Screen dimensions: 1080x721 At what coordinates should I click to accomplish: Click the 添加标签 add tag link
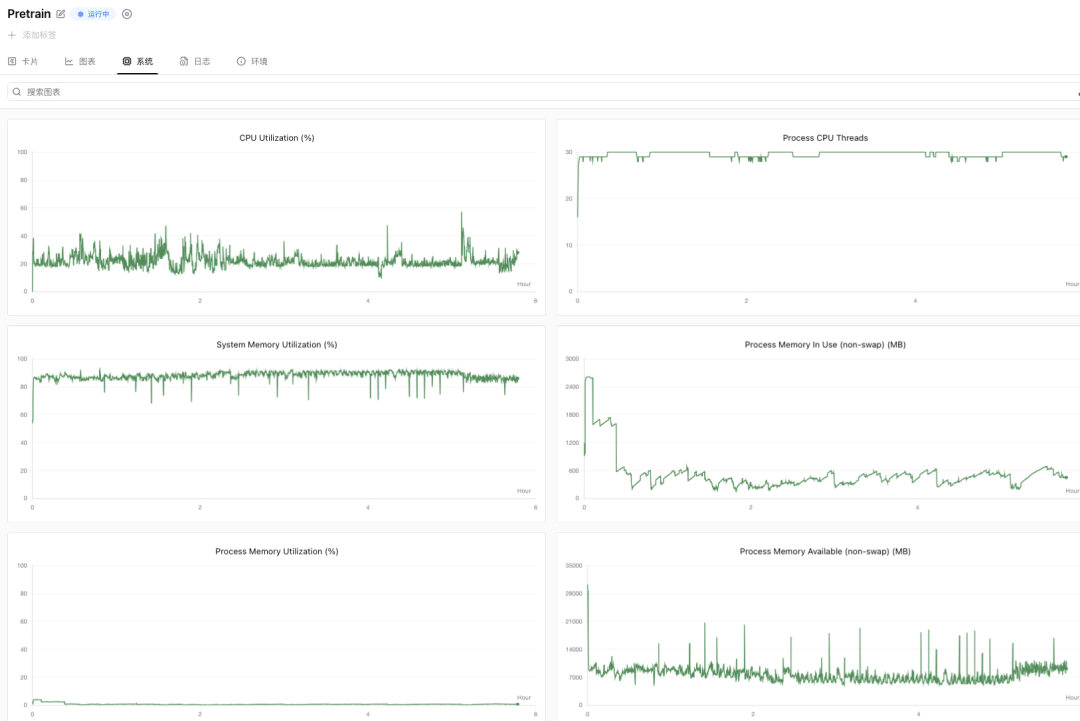click(32, 35)
